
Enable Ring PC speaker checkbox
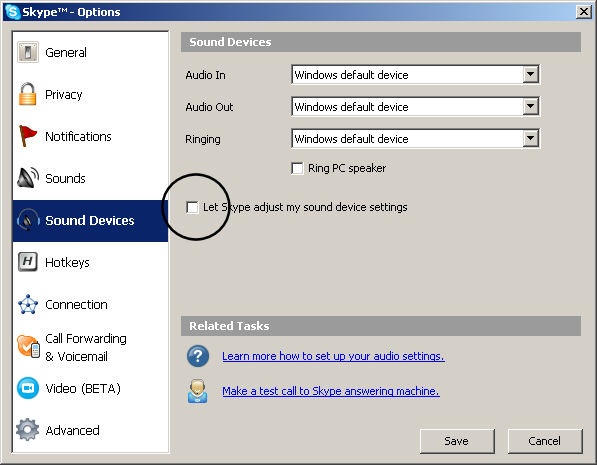pyautogui.click(x=297, y=168)
